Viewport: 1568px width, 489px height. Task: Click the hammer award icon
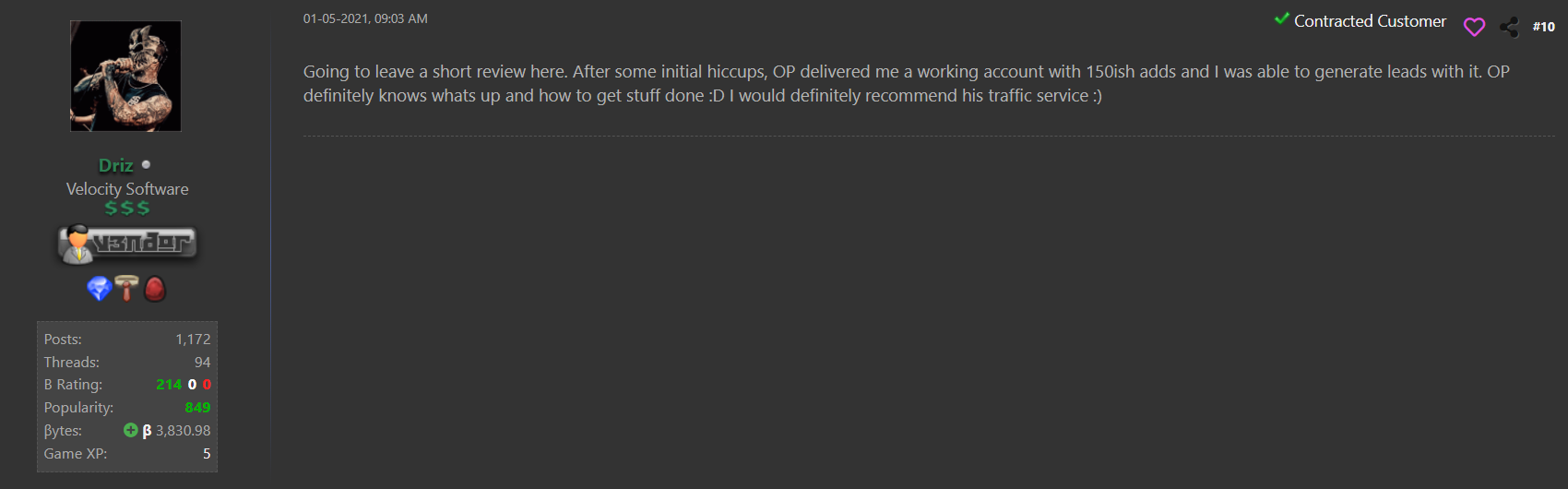[x=127, y=288]
